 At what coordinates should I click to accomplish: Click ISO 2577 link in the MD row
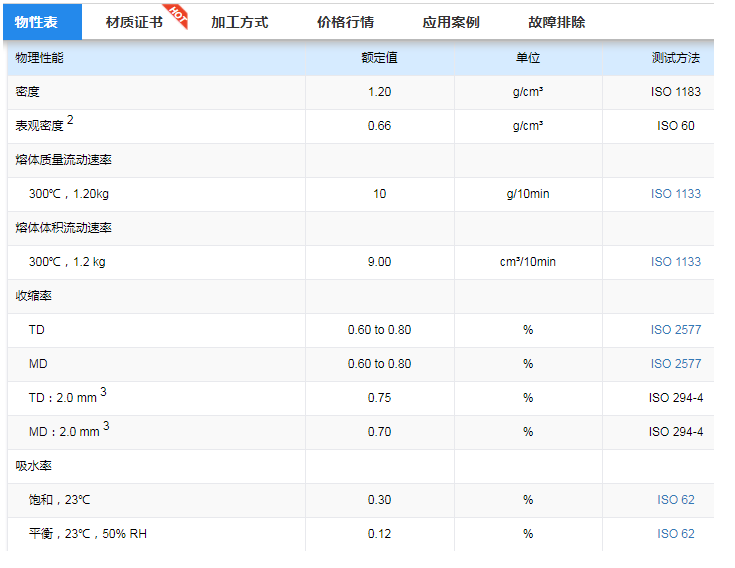pos(675,364)
